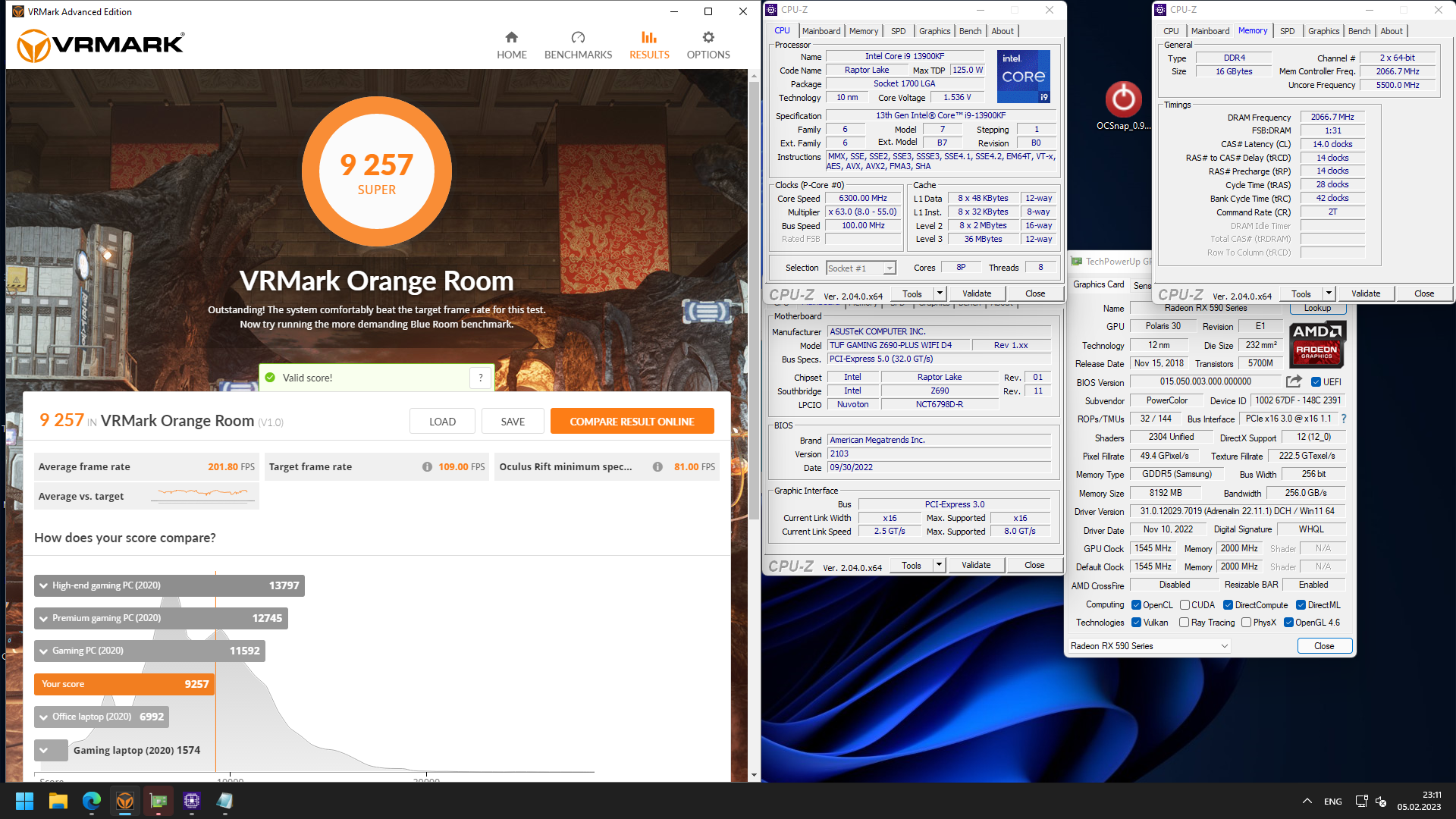Switch to VRMark taskbar icon
1456x819 pixels.
pyautogui.click(x=125, y=801)
